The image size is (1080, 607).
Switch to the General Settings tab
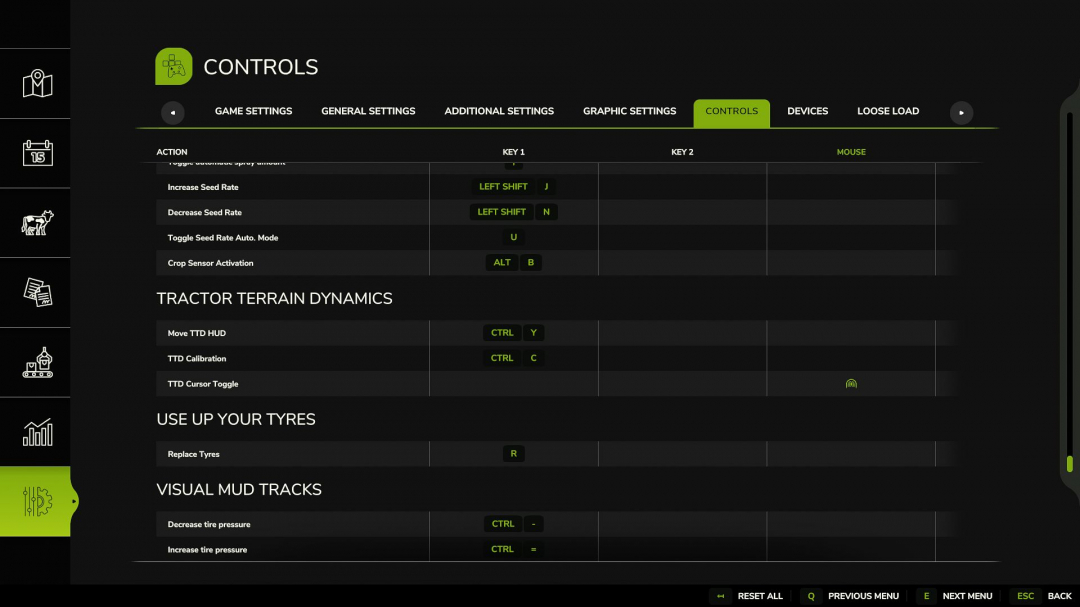pyautogui.click(x=368, y=111)
